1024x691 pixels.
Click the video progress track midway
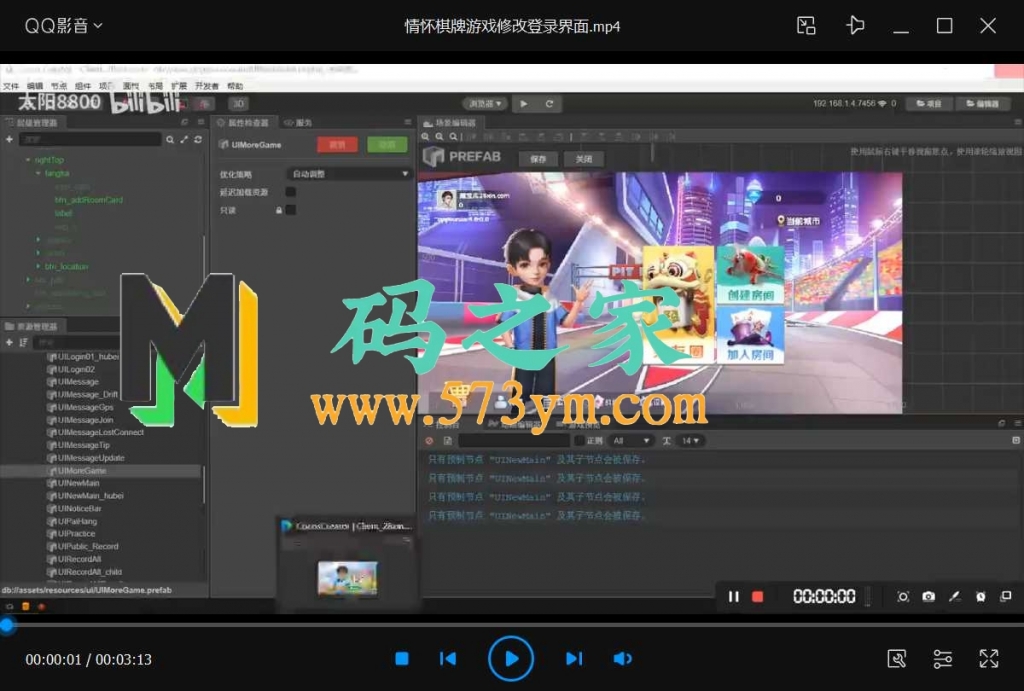(x=512, y=625)
